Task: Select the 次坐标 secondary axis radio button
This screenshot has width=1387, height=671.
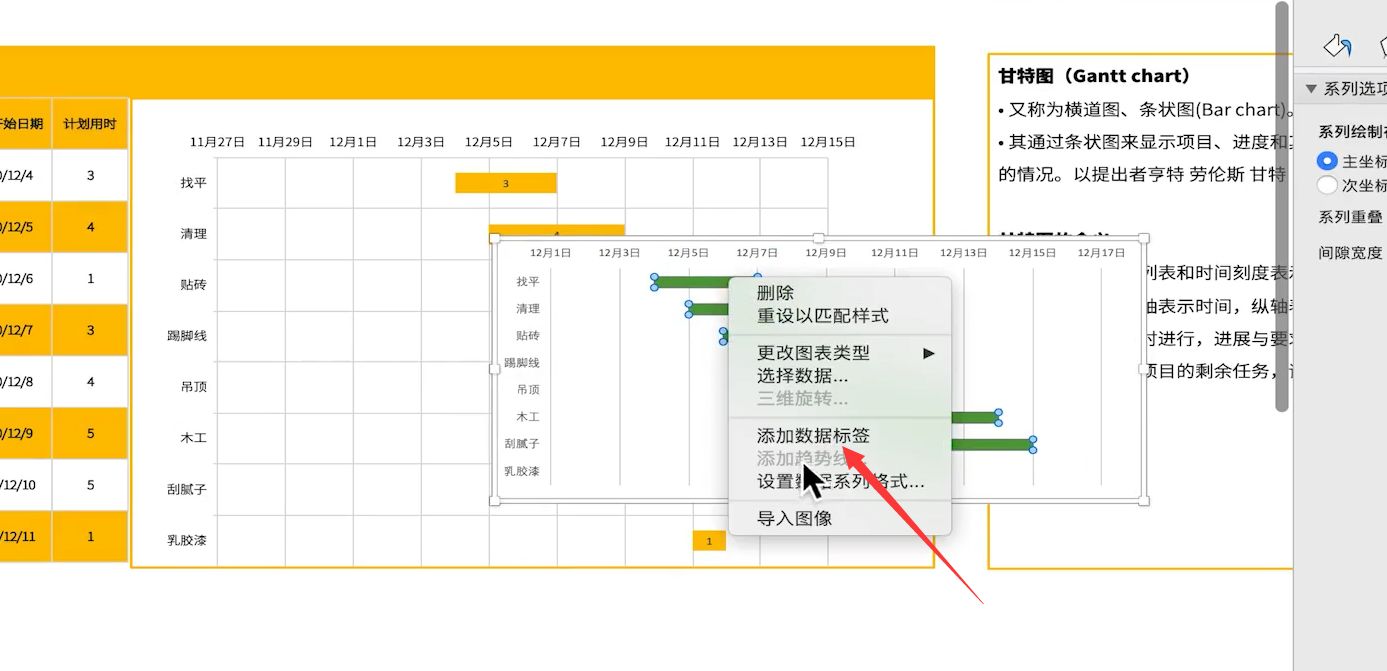Action: tap(1327, 185)
